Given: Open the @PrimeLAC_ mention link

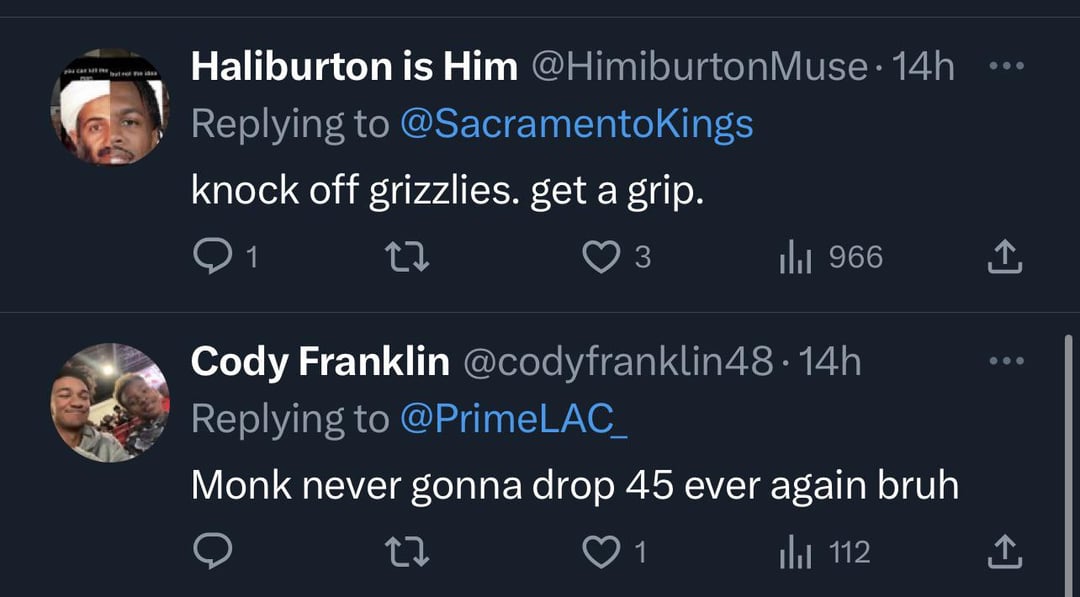Looking at the screenshot, I should [x=514, y=418].
